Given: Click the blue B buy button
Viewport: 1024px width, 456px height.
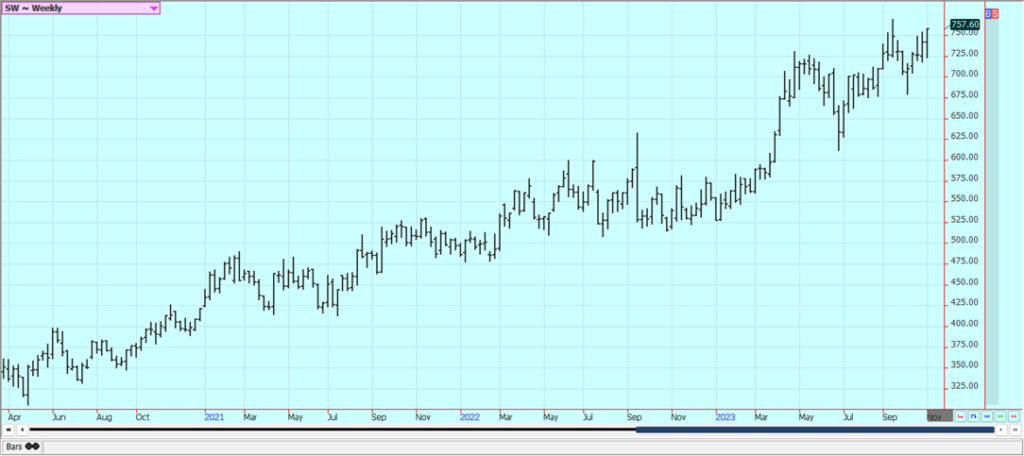Looking at the screenshot, I should pos(988,14).
